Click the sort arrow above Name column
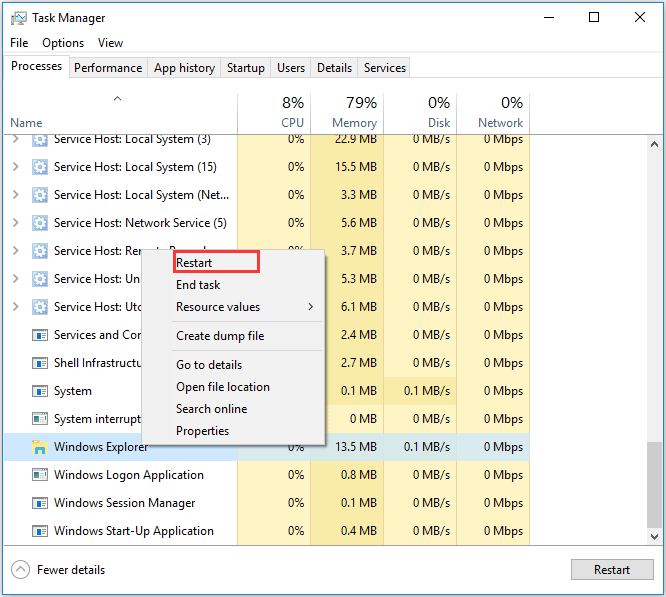The image size is (666, 597). point(118,99)
